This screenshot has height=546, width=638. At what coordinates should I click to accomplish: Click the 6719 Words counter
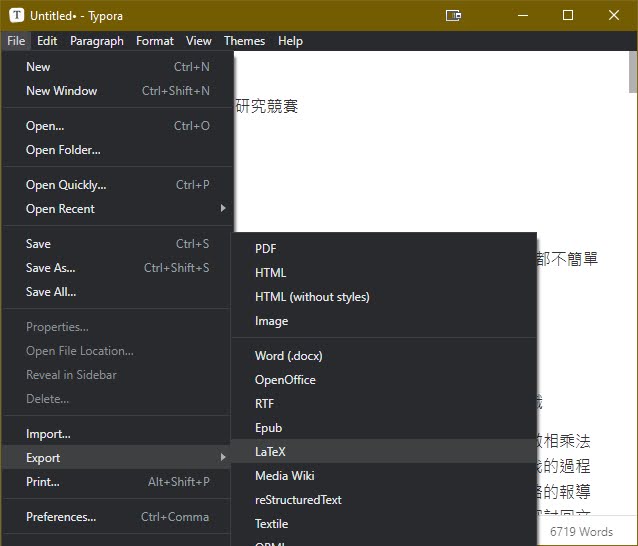coord(581,531)
